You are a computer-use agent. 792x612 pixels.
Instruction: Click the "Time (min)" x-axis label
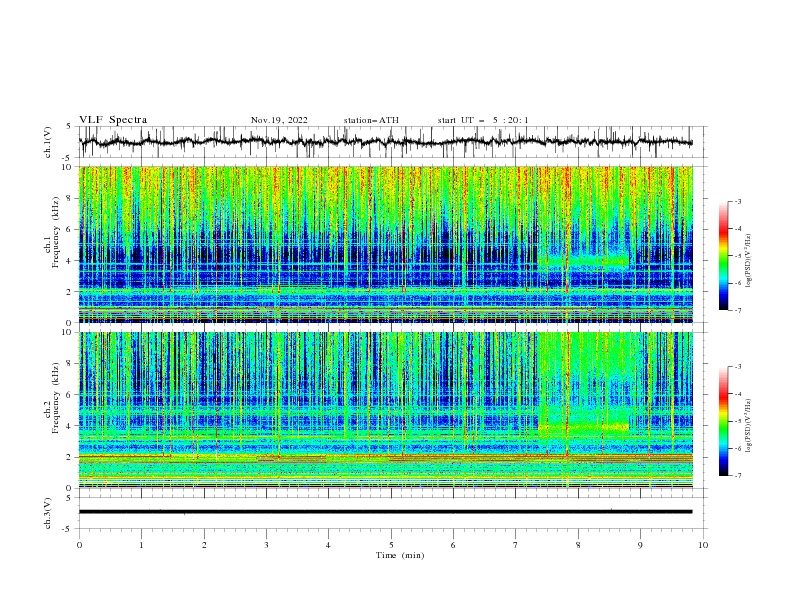400,555
